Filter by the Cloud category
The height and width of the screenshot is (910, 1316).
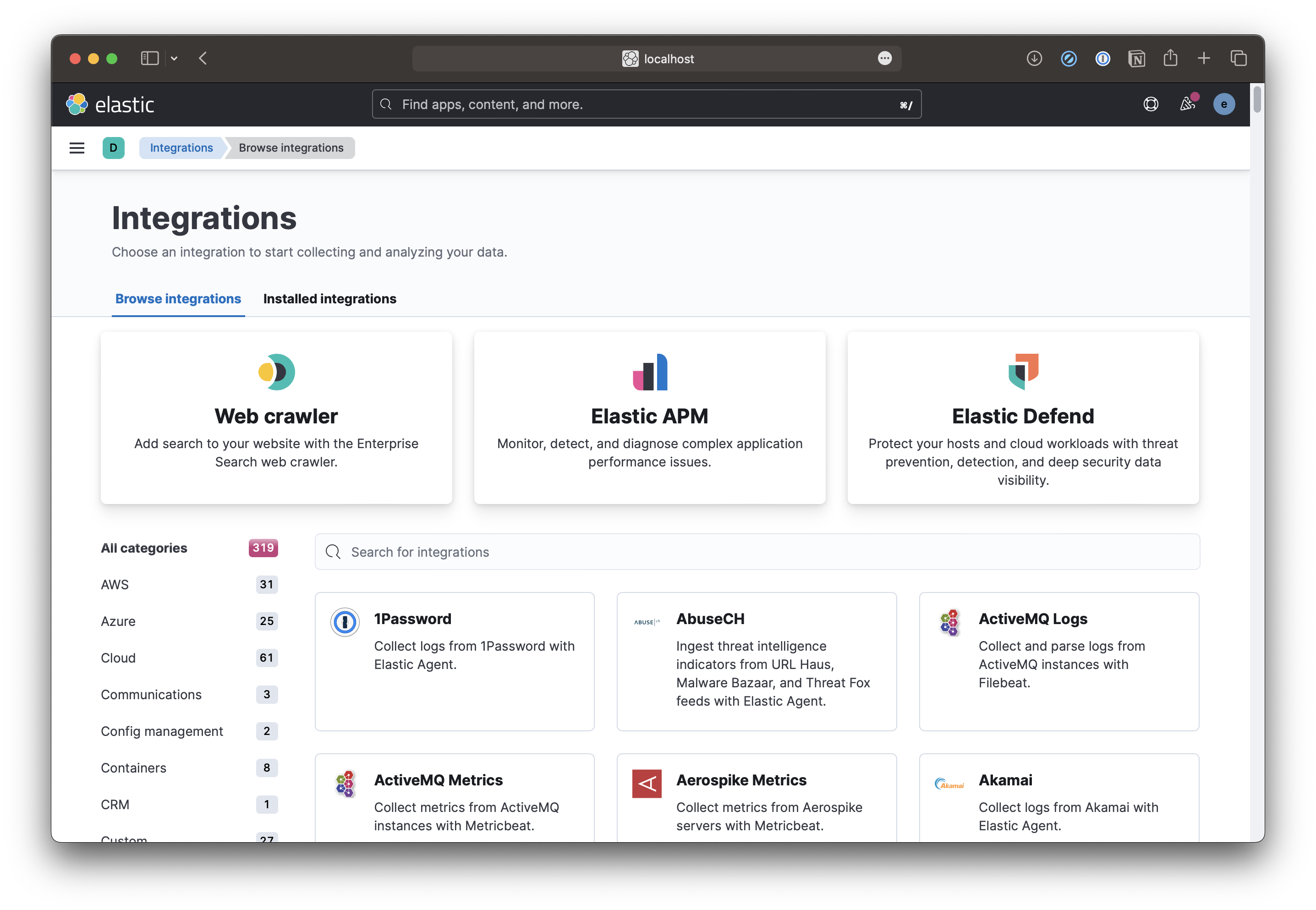[x=119, y=658]
